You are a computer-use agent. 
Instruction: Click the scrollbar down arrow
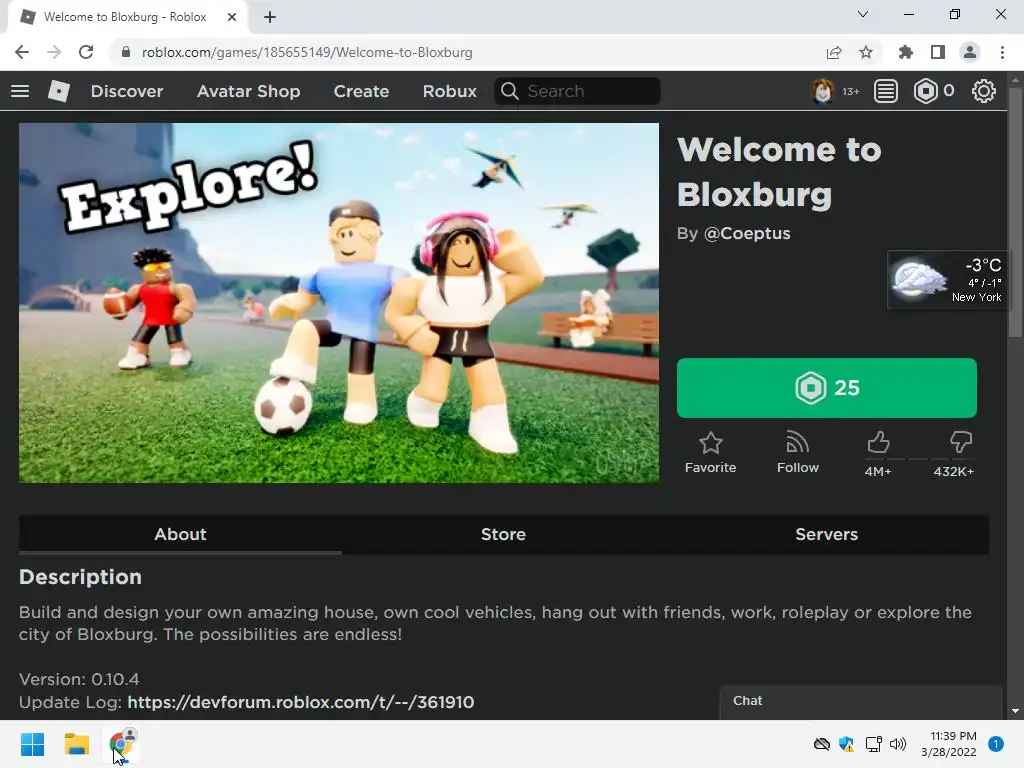tap(1015, 711)
